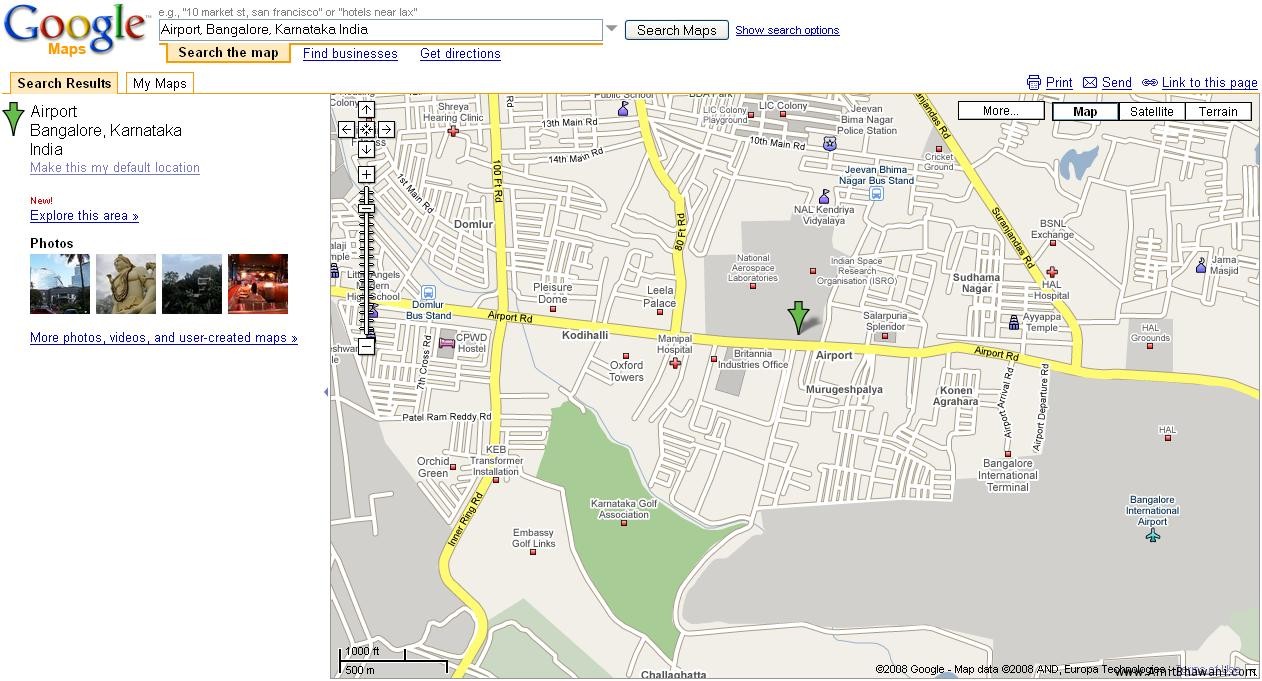Click the Ayyappa Temple icon
This screenshot has height=681, width=1262.
1013,323
